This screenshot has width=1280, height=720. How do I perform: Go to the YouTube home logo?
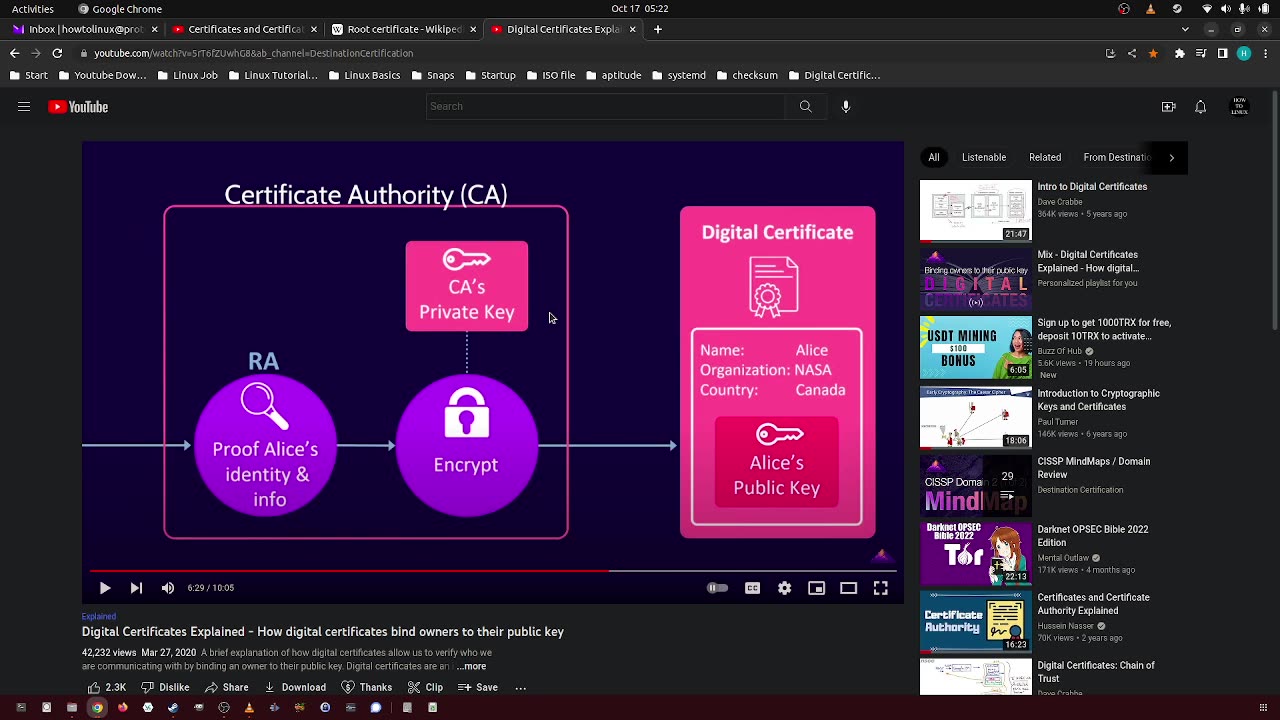pyautogui.click(x=78, y=107)
